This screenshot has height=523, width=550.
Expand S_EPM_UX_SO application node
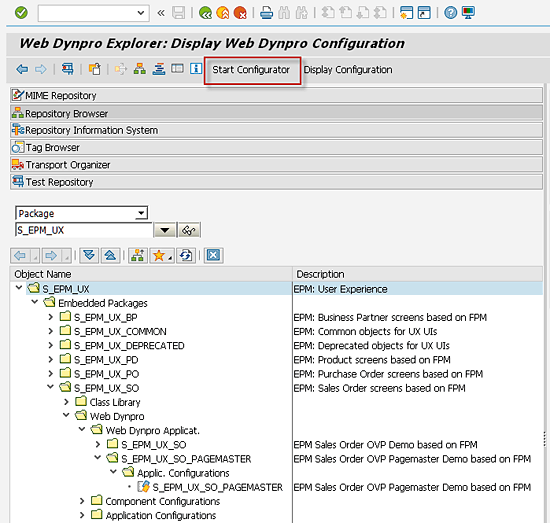coord(98,444)
